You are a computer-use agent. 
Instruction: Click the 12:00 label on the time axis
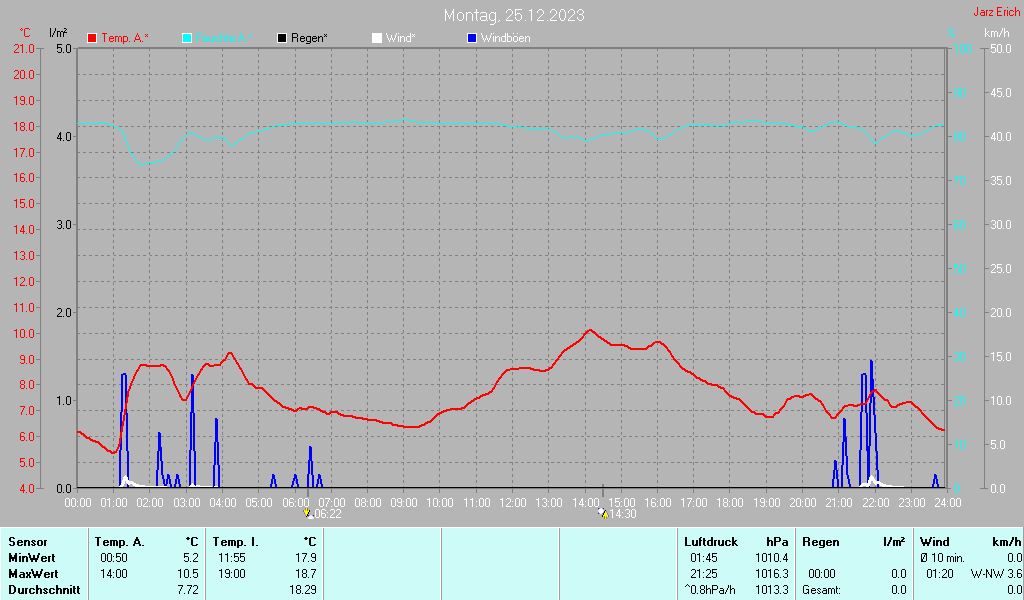point(513,502)
